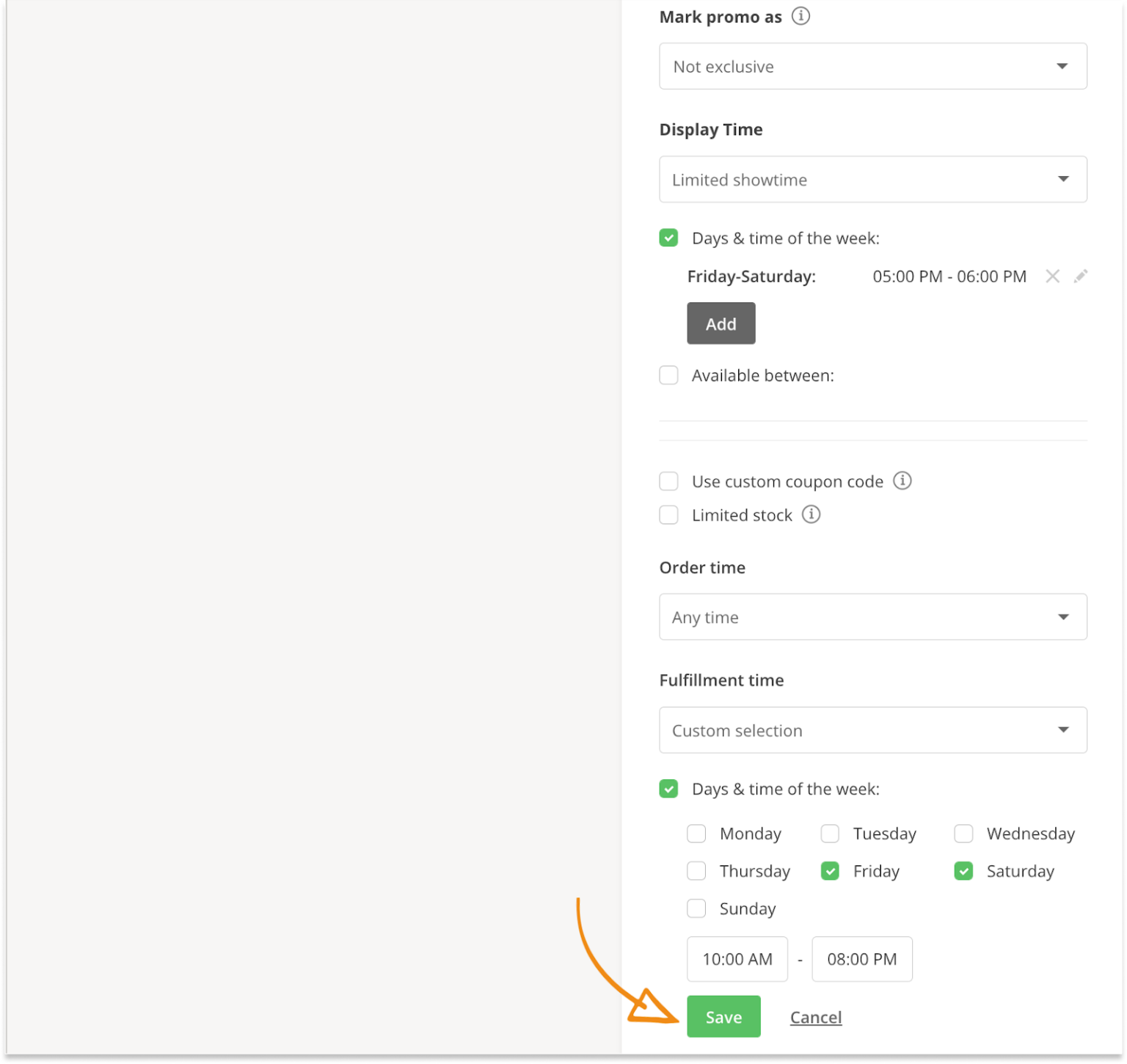Enable the Limited stock checkbox
Viewport: 1127px width, 1064px height.
(668, 515)
